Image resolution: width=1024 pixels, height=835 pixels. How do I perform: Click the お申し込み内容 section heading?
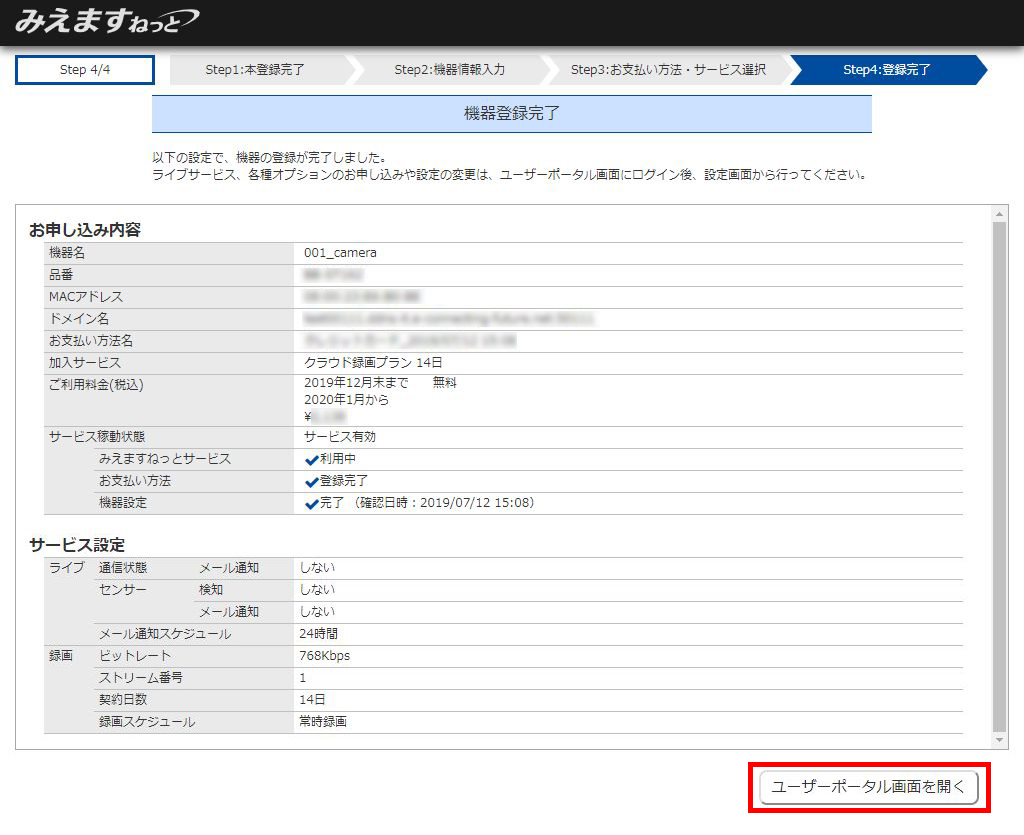pos(85,230)
